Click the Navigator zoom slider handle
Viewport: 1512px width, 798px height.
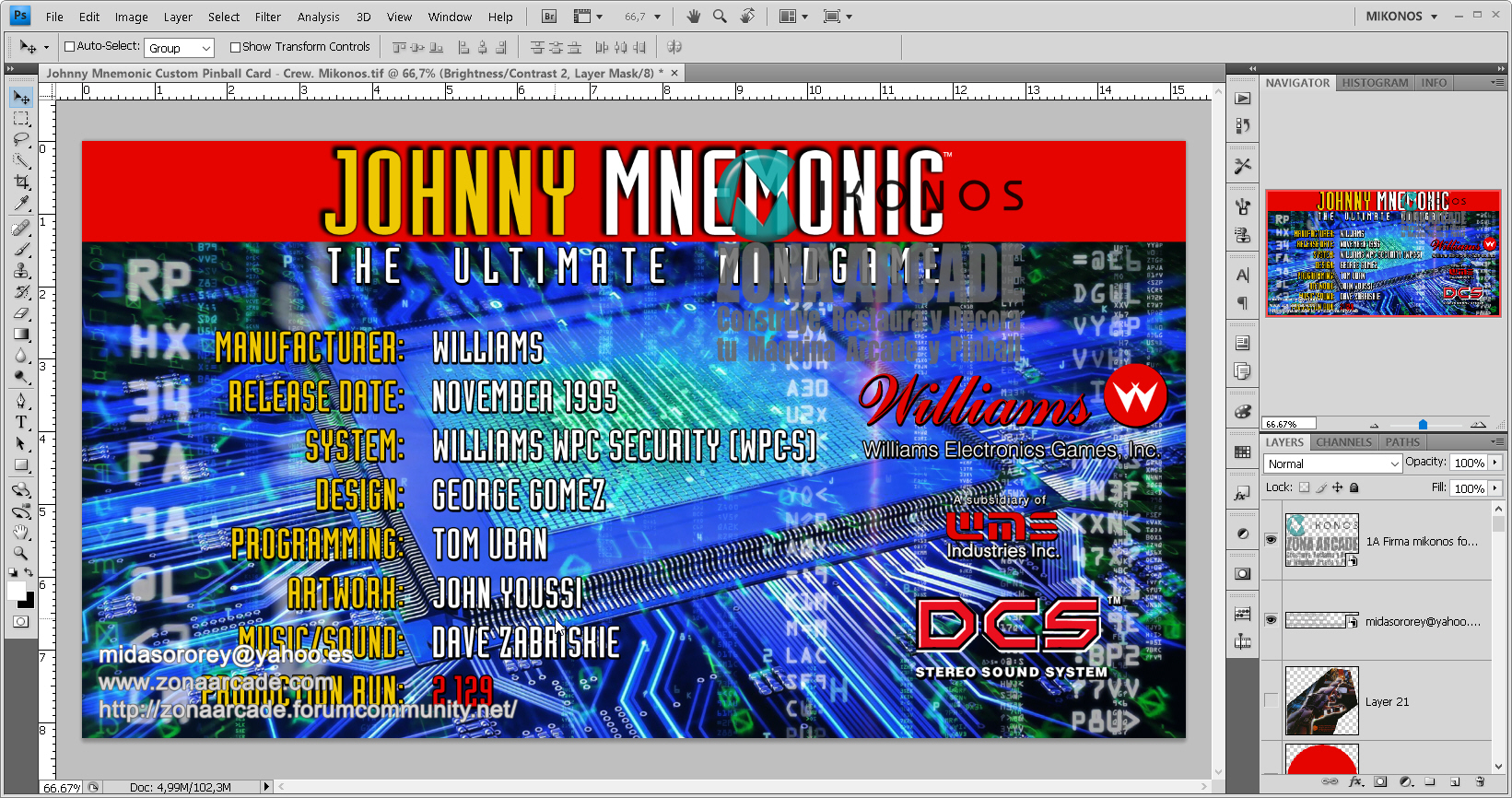1423,425
